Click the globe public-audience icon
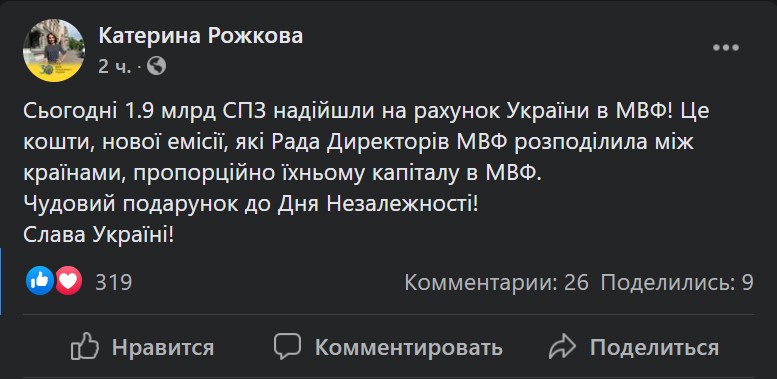Screen dimensions: 777x379 [156, 65]
